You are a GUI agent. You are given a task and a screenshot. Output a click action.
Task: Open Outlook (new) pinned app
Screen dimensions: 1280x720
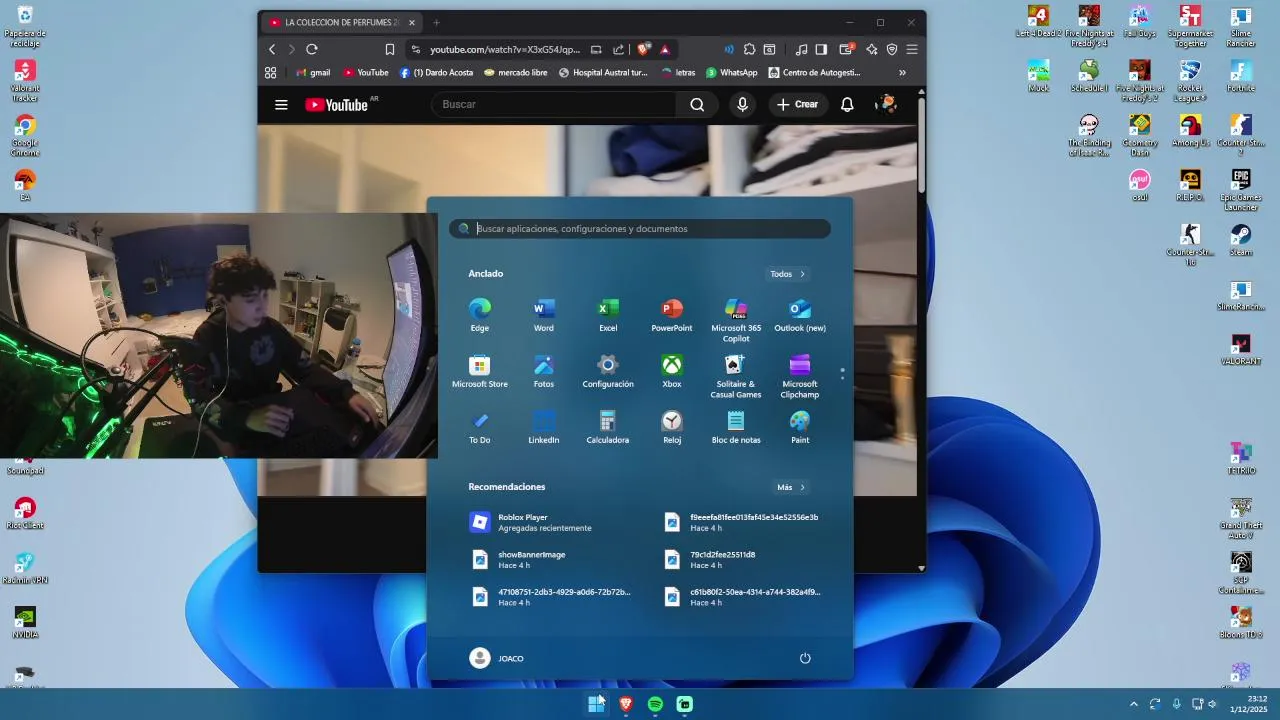click(800, 315)
